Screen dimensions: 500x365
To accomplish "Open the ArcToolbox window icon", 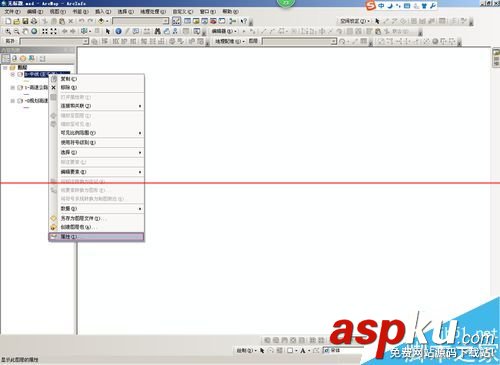I will (x=213, y=21).
